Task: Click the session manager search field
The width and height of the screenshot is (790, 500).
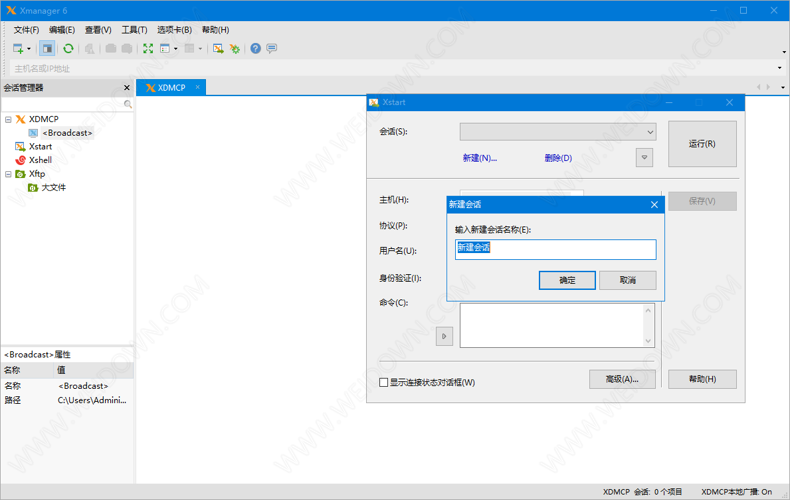Action: (63, 104)
